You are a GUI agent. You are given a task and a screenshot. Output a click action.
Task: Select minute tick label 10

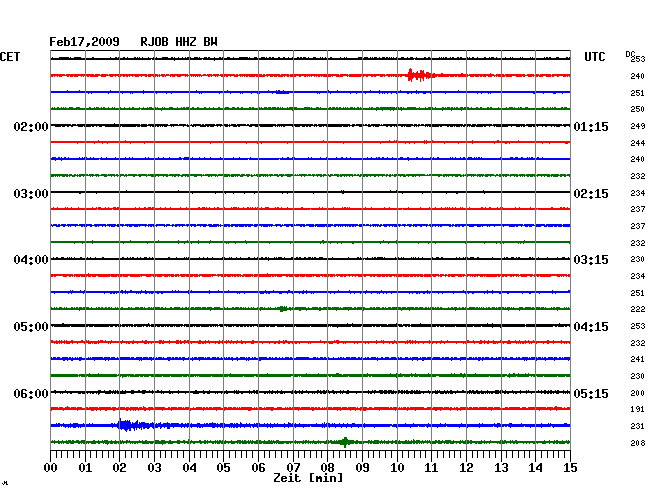click(x=397, y=468)
